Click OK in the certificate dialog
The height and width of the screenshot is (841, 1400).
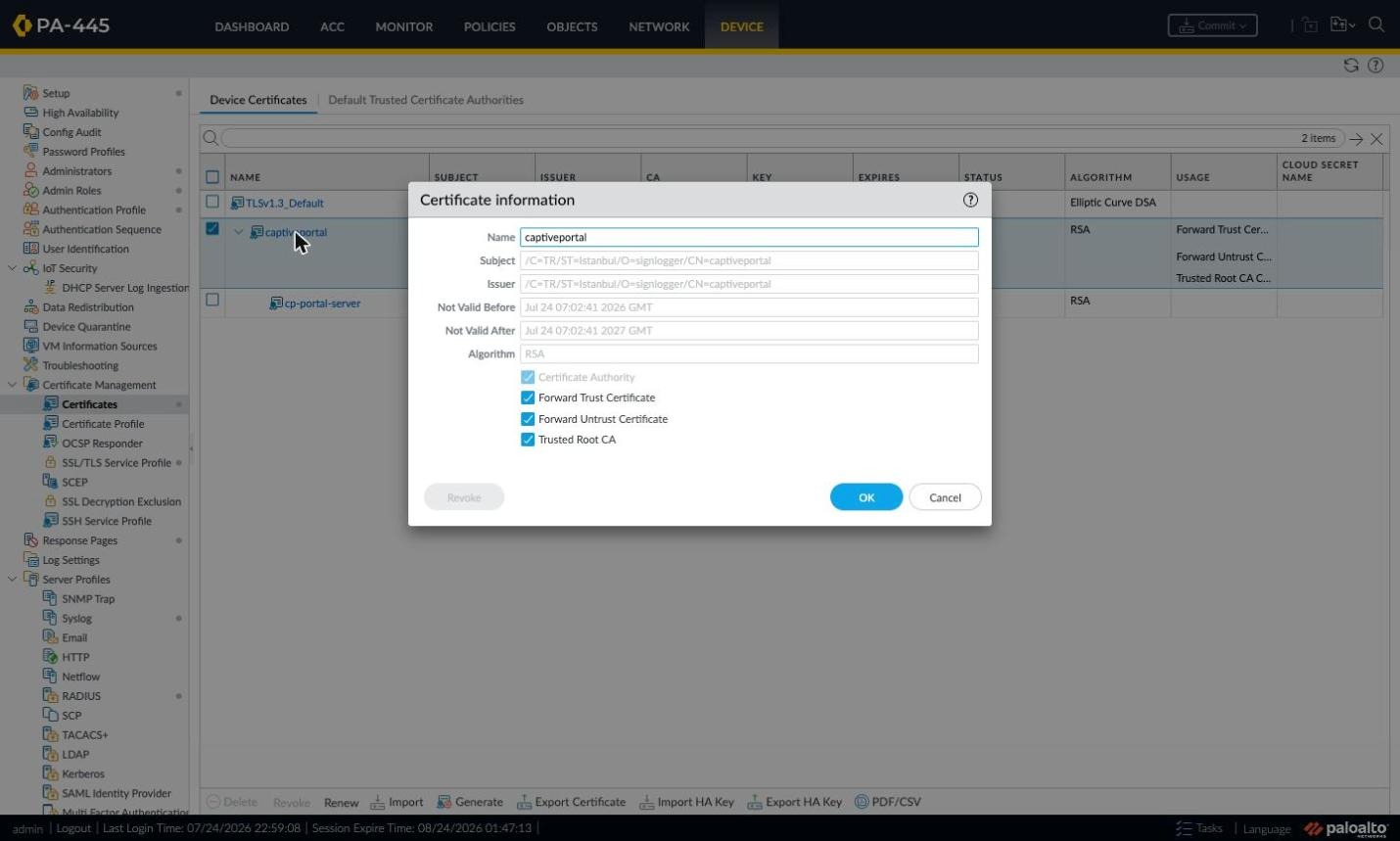point(866,497)
